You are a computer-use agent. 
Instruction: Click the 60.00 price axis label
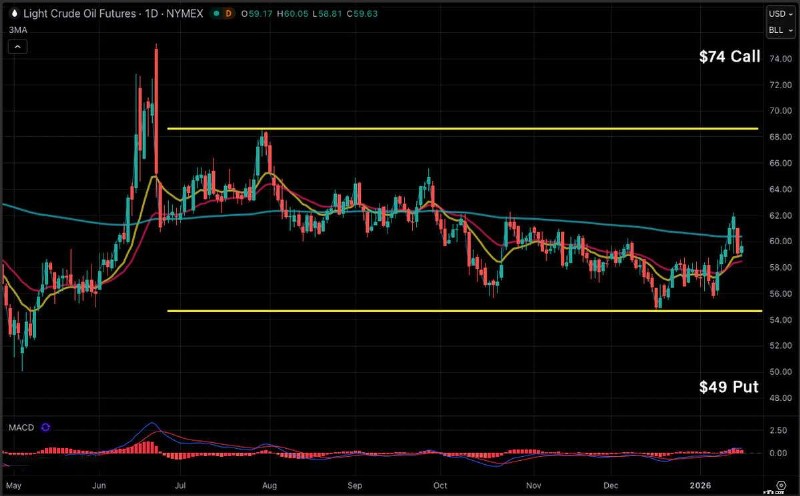click(781, 241)
